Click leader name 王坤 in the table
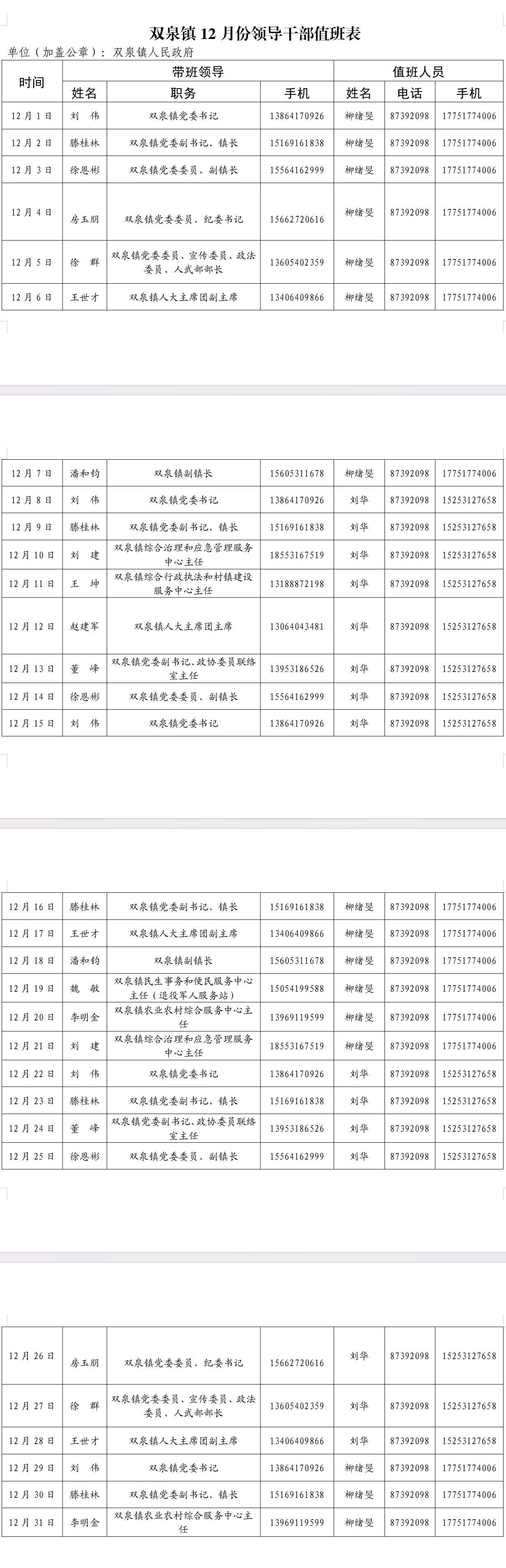506x1568 pixels. click(x=85, y=584)
